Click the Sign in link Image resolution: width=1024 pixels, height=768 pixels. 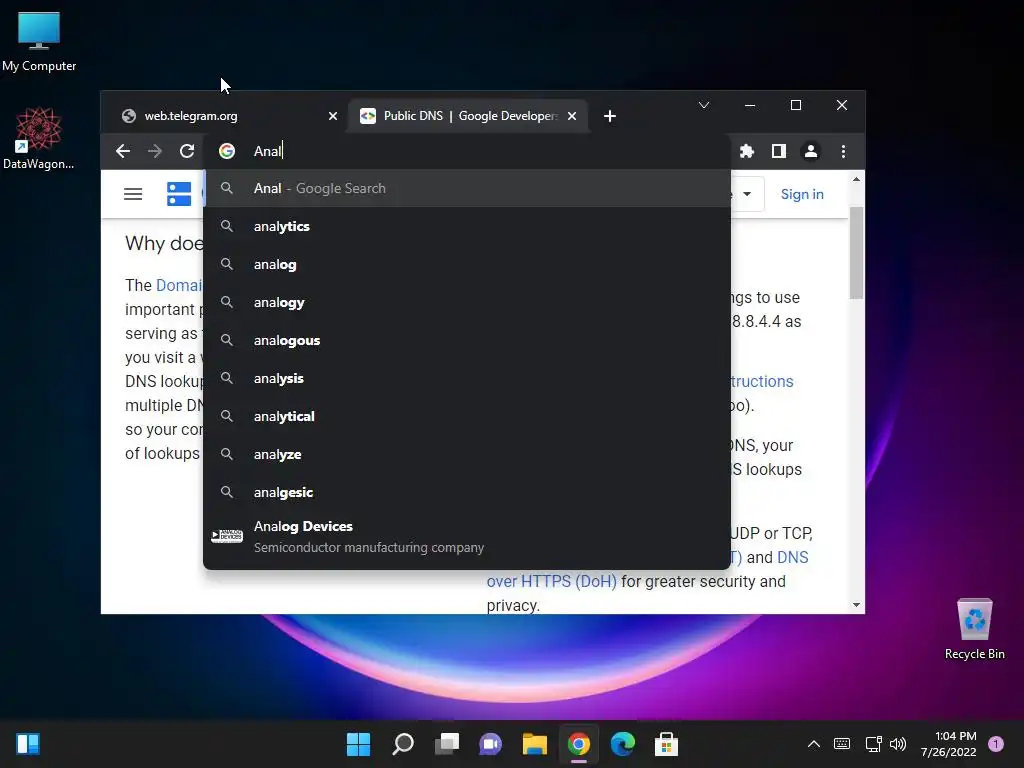[802, 194]
